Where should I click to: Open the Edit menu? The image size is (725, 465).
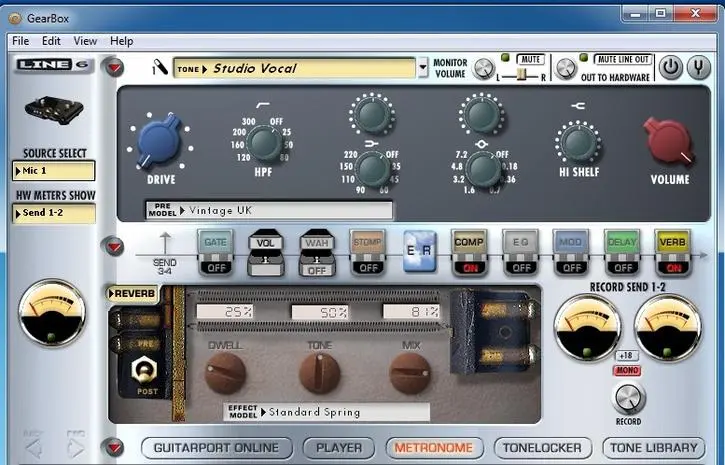(51, 41)
